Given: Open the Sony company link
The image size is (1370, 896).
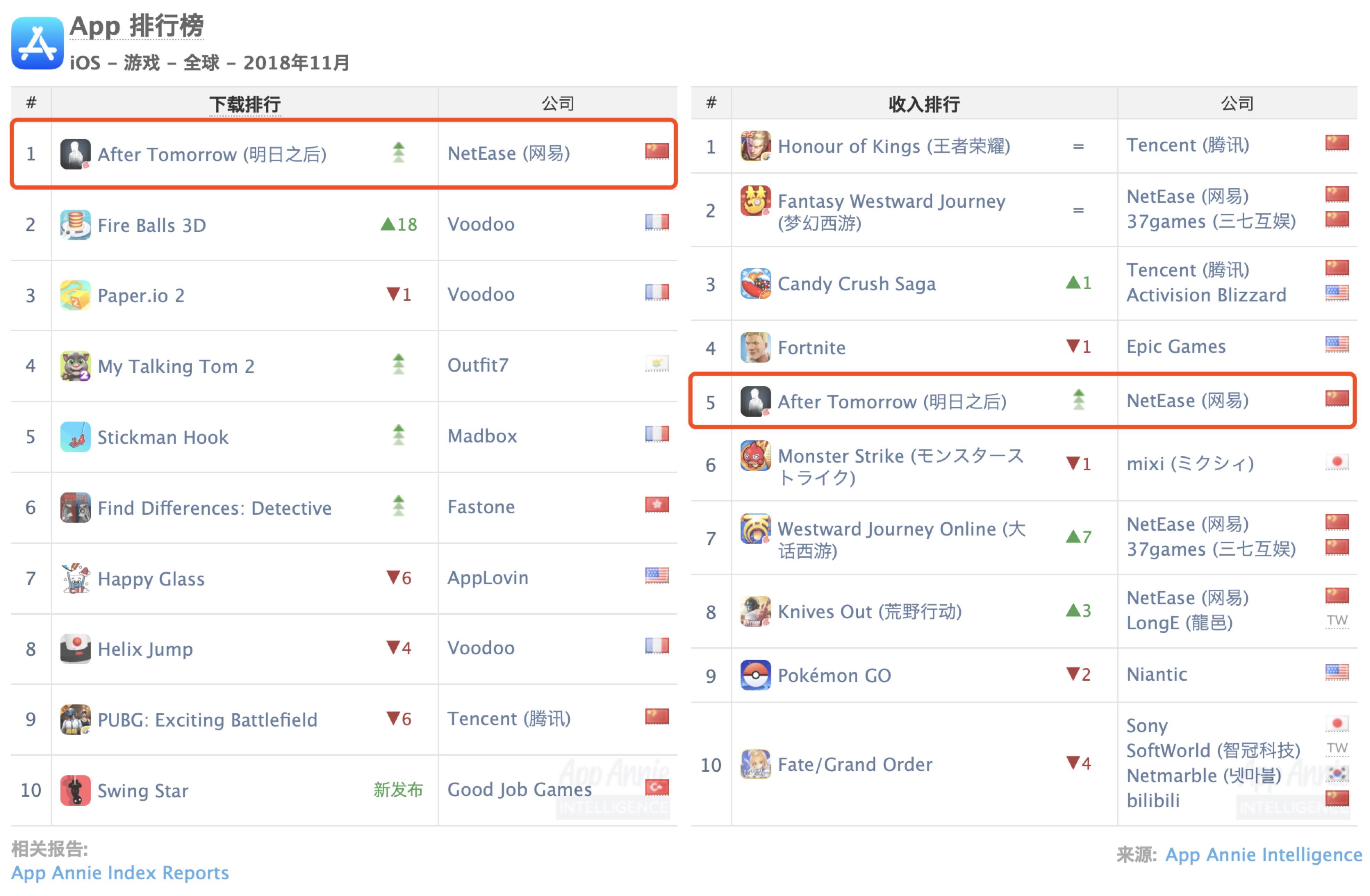Looking at the screenshot, I should [x=1147, y=726].
